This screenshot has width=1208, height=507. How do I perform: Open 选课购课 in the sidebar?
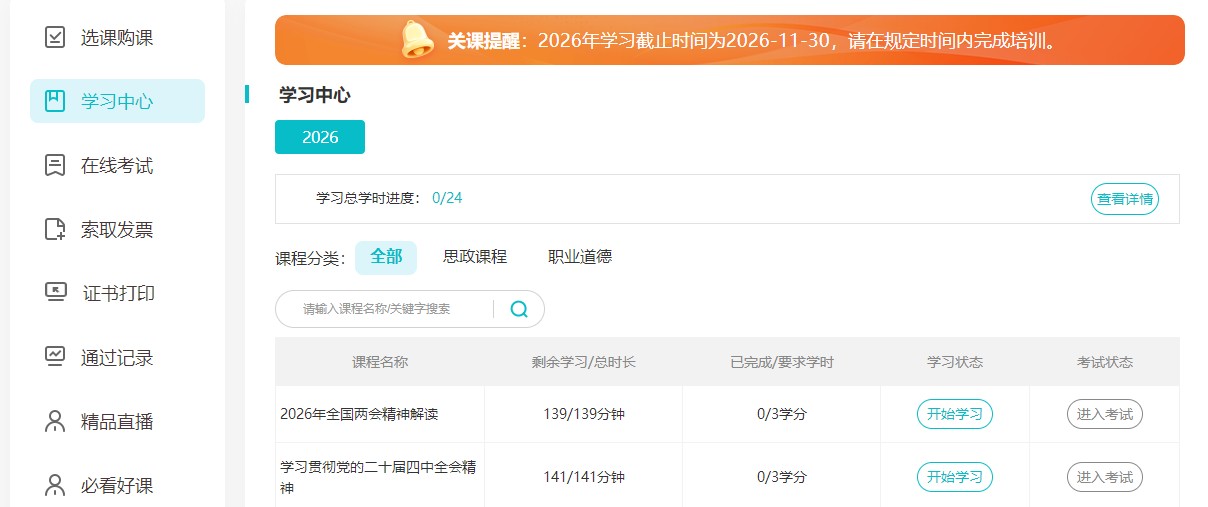[x=117, y=38]
